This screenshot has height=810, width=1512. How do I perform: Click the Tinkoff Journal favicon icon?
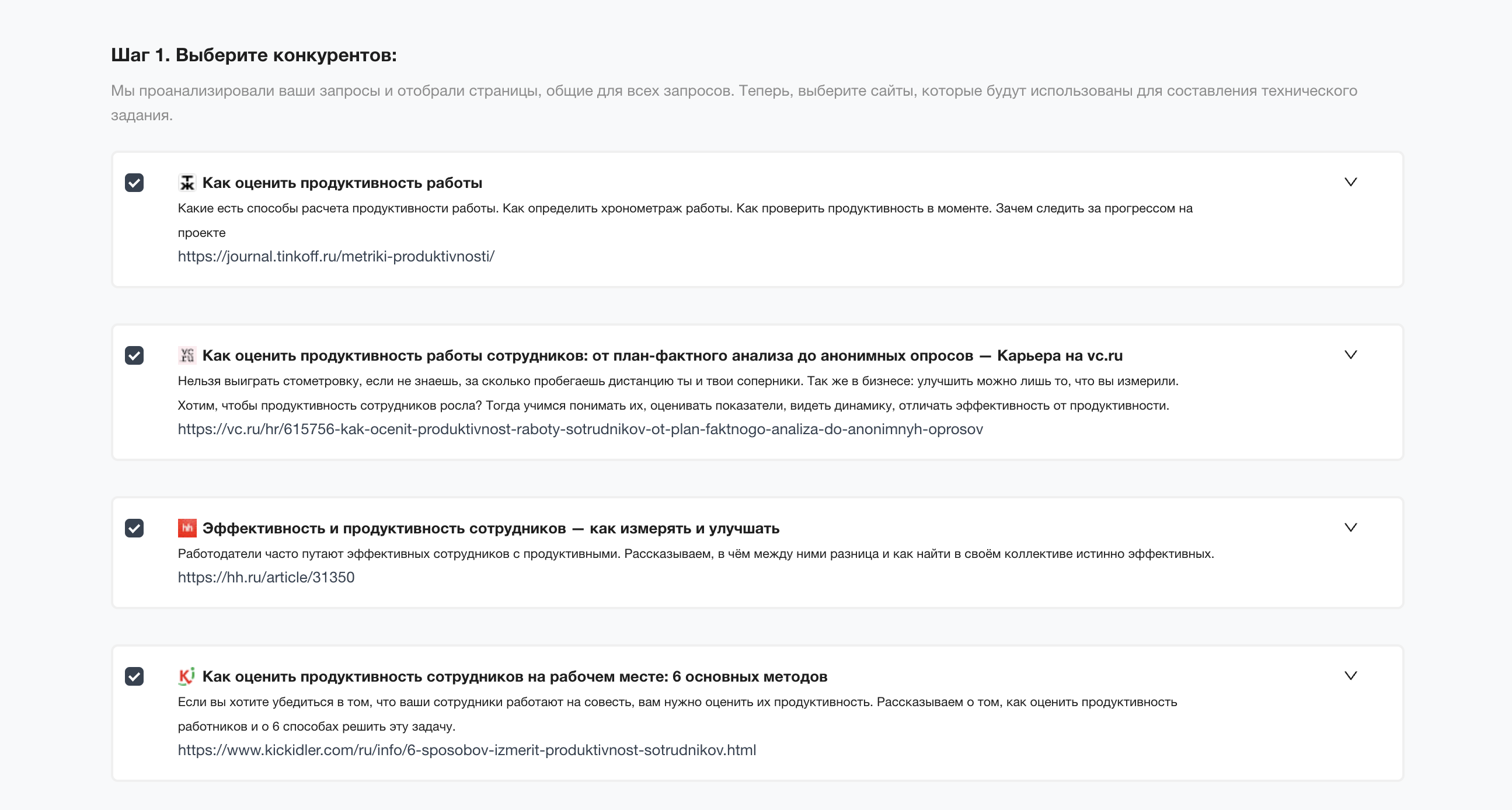click(187, 182)
